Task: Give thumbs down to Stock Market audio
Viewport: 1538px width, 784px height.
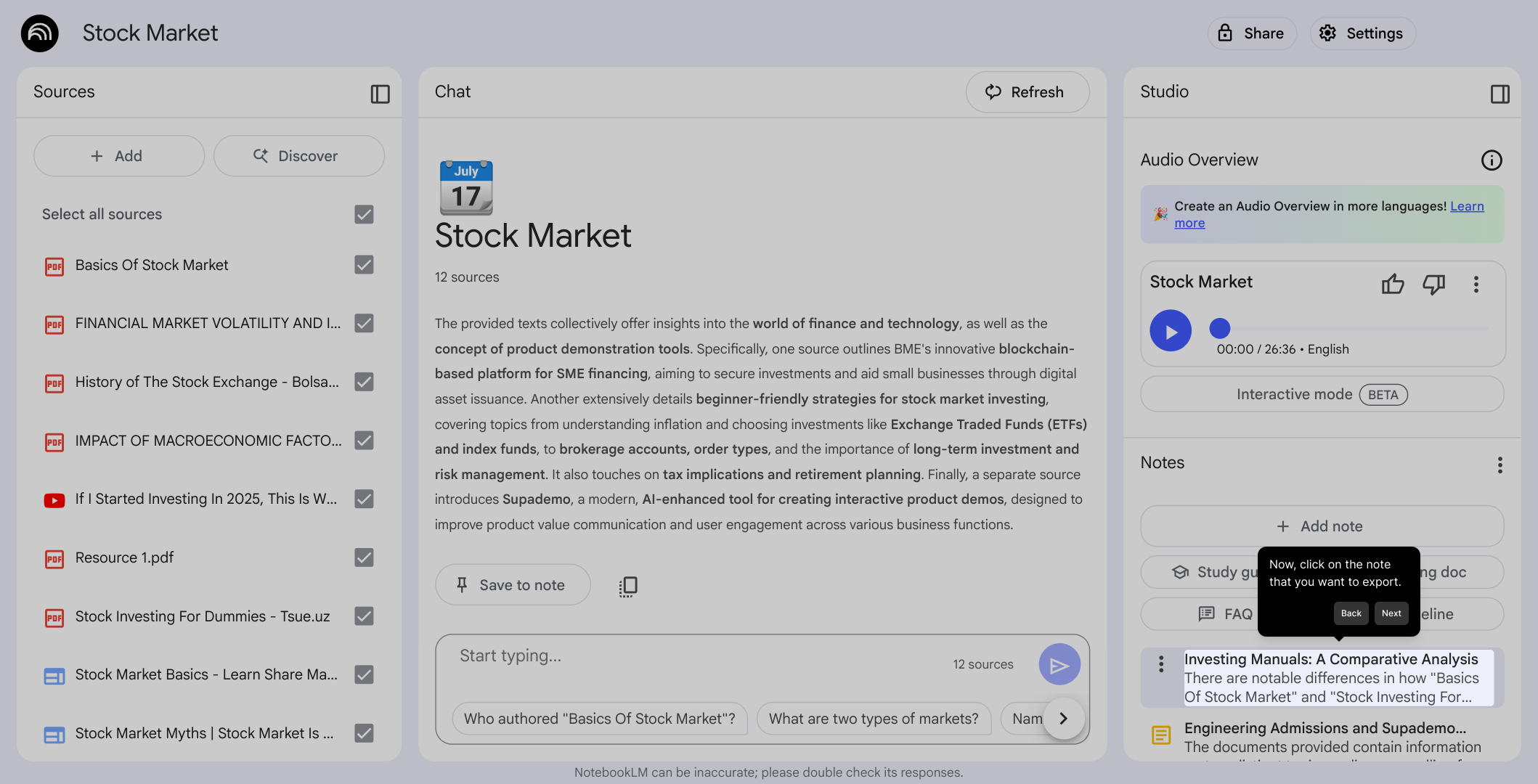Action: [x=1433, y=284]
